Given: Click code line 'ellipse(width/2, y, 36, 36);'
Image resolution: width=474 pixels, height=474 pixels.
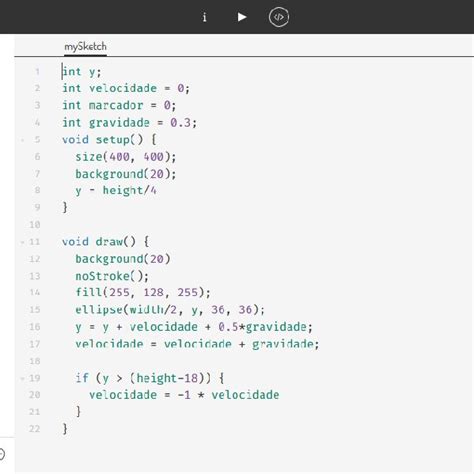Looking at the screenshot, I should [170, 310].
